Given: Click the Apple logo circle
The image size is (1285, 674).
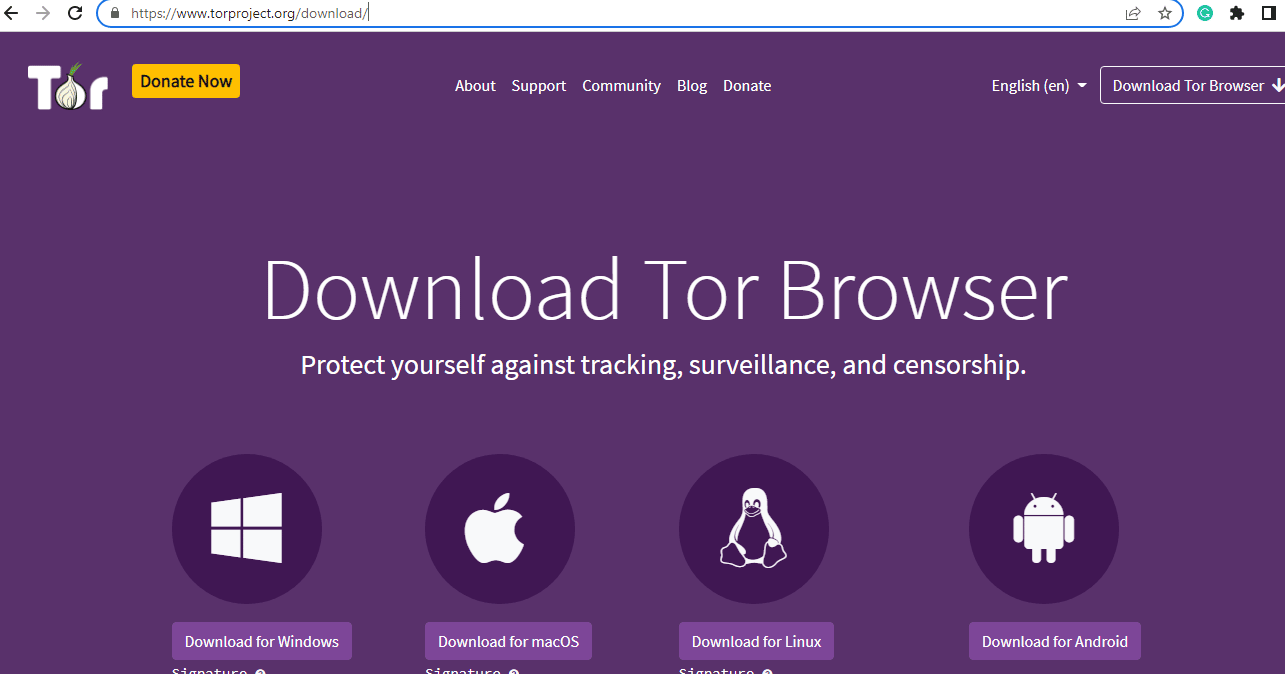Looking at the screenshot, I should pos(500,528).
